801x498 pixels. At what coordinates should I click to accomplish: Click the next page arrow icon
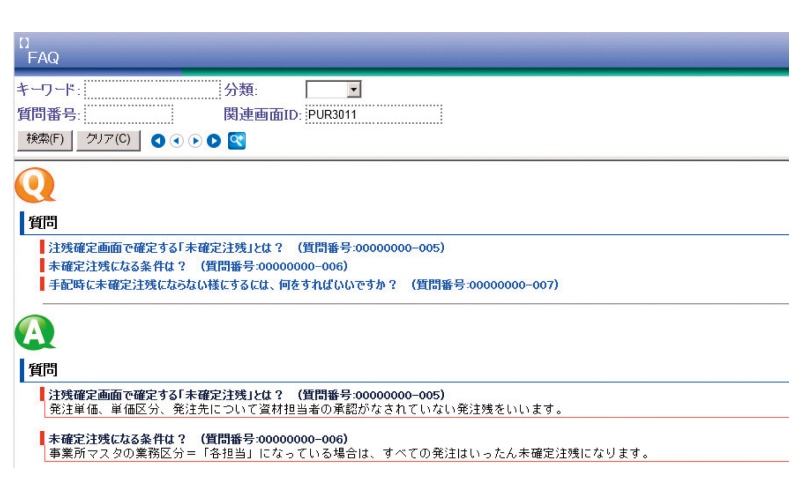(x=194, y=141)
